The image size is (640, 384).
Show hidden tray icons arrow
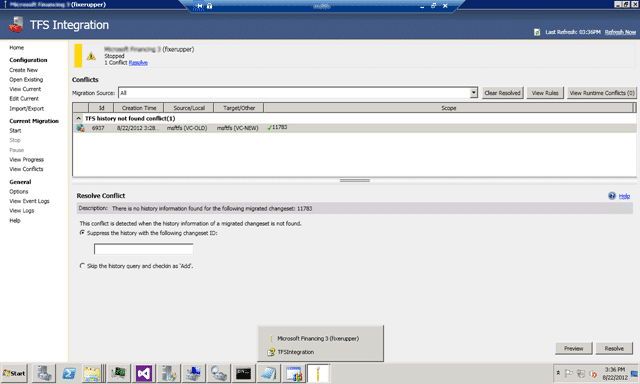(558, 373)
